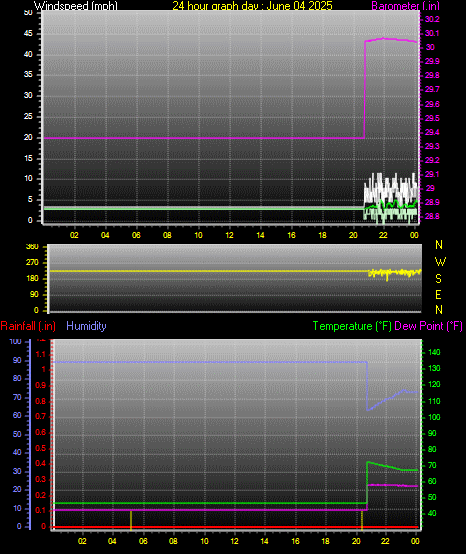The width and height of the screenshot is (466, 554).
Task: Click the yellow marker near hour 05 in the bottom graph
Action: click(131, 520)
